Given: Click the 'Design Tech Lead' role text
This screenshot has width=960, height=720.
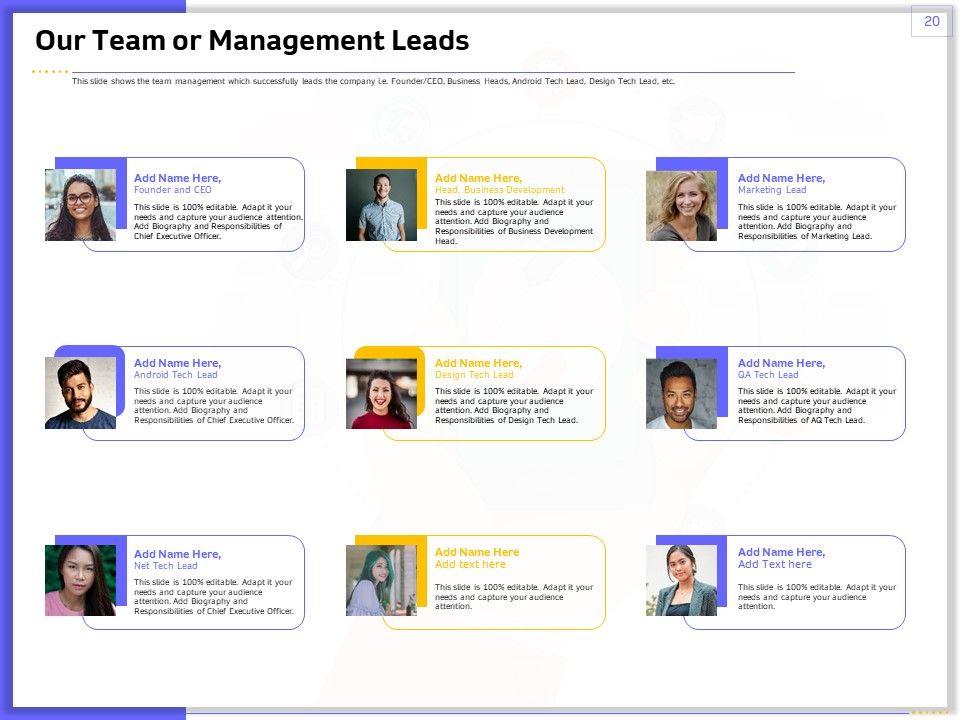Looking at the screenshot, I should 474,375.
